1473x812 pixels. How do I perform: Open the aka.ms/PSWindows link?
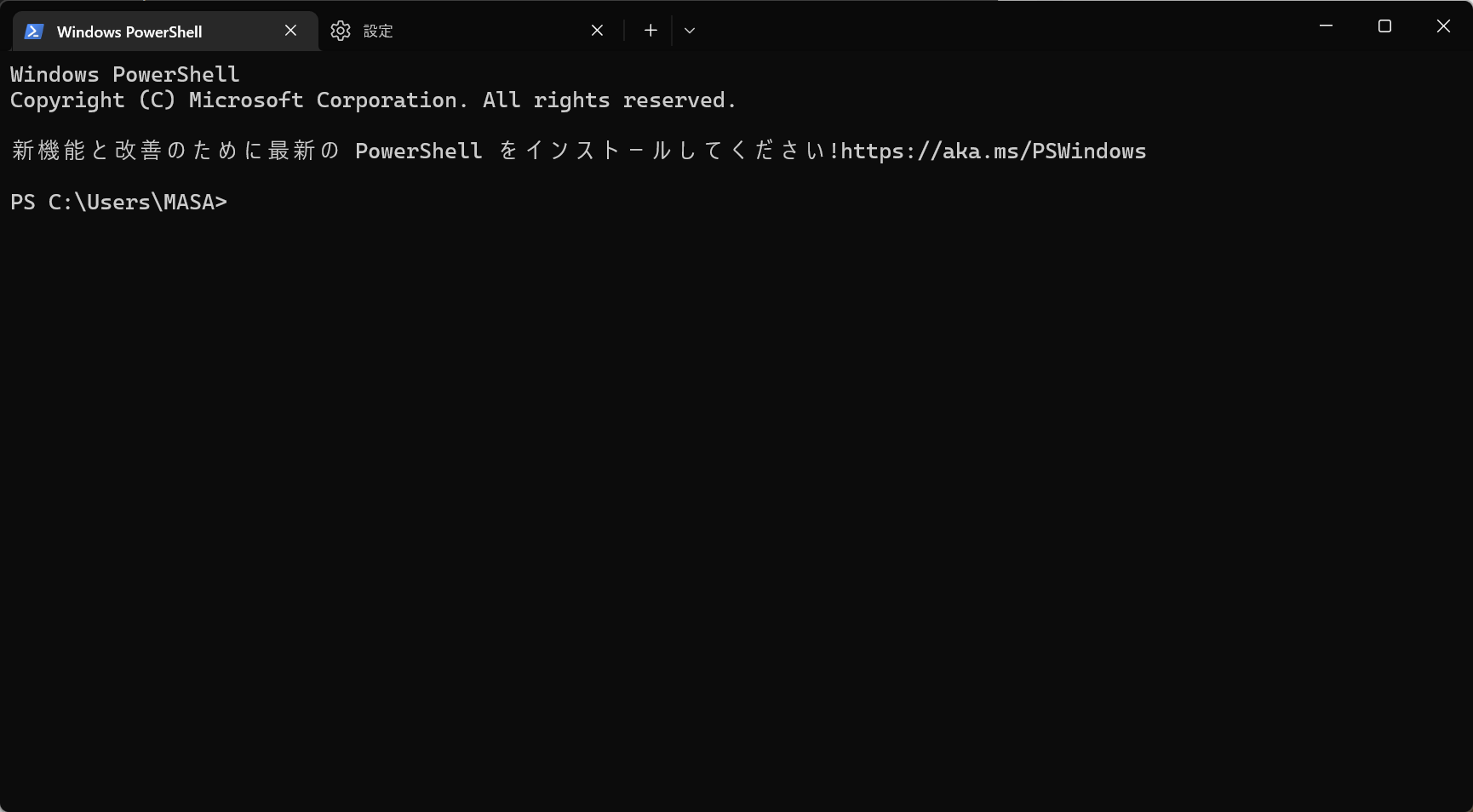coord(992,151)
